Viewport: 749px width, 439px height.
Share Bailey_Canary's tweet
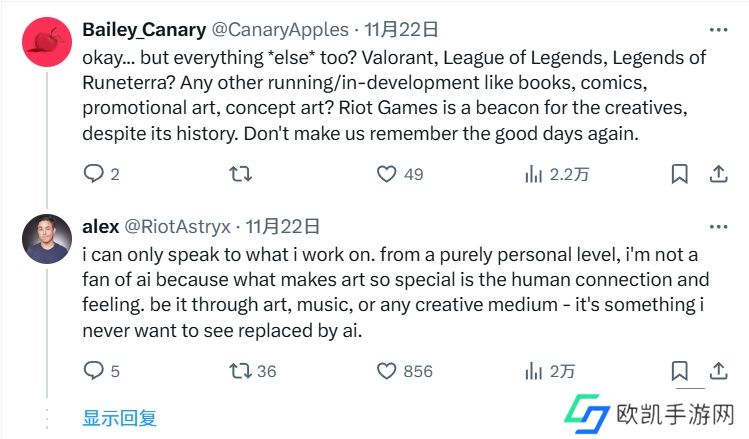click(717, 174)
